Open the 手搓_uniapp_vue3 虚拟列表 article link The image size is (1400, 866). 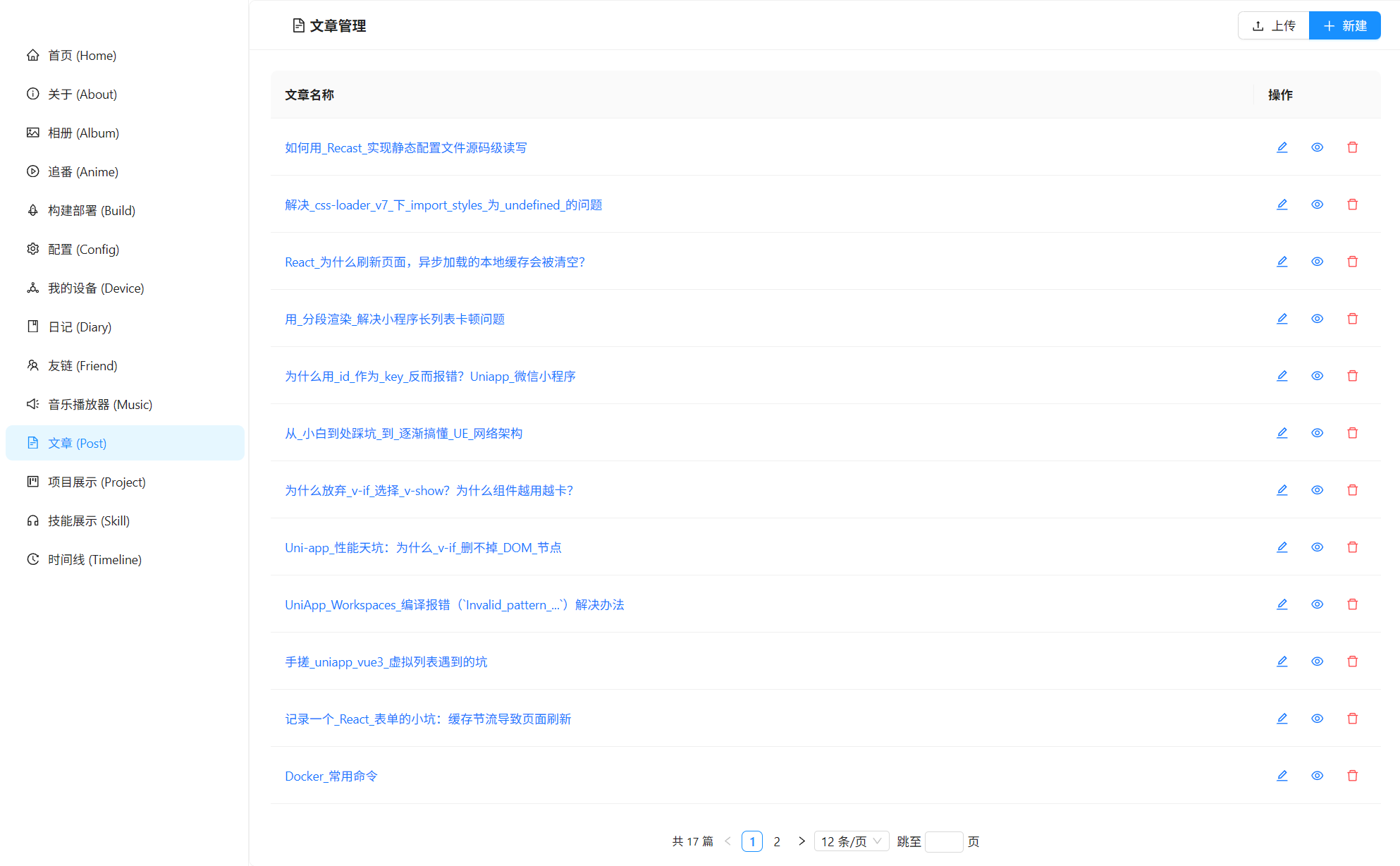tap(386, 661)
